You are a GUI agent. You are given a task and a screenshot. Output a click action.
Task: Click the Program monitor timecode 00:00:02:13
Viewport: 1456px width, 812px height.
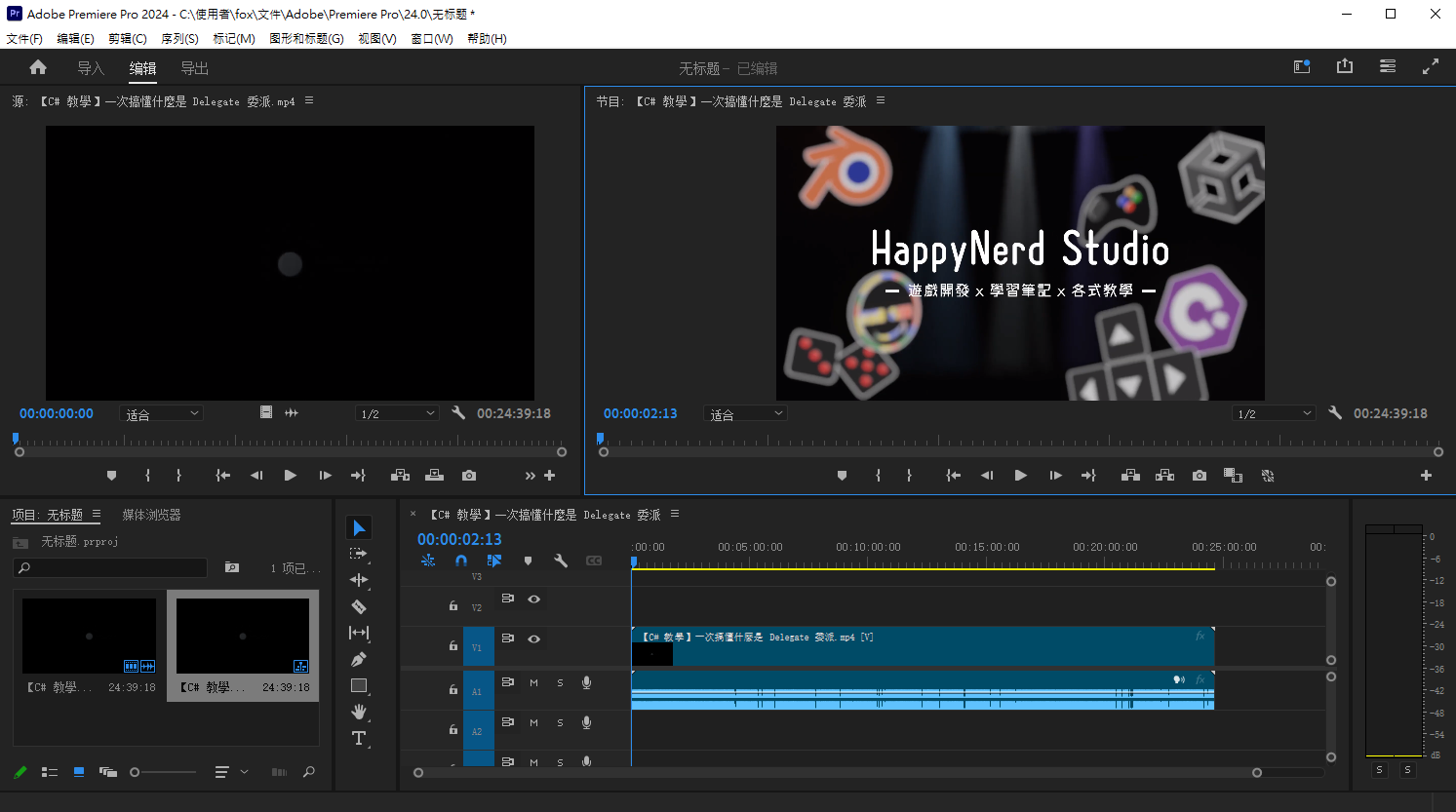pyautogui.click(x=640, y=413)
